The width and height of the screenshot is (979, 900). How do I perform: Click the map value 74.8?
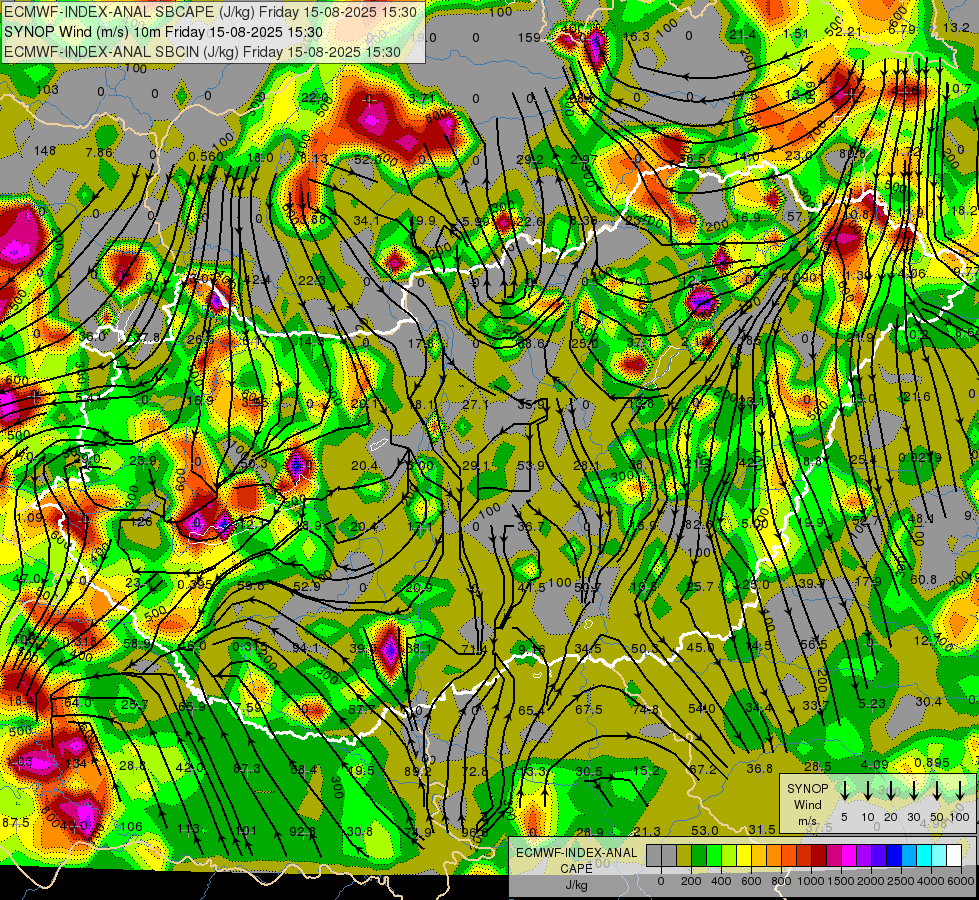click(x=646, y=710)
